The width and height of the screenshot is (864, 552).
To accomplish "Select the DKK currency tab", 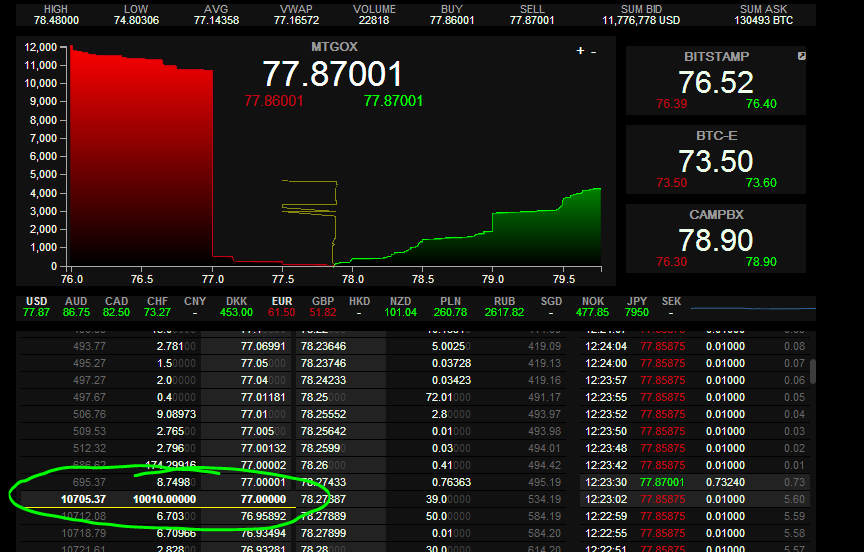I will tap(236, 307).
